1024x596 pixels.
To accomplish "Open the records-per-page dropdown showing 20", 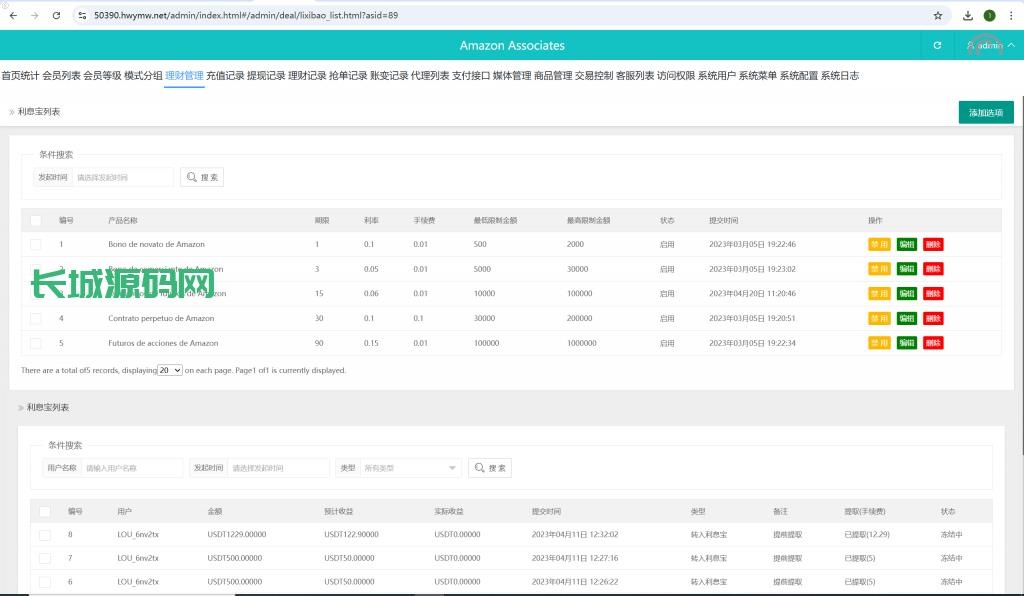I will pos(170,370).
